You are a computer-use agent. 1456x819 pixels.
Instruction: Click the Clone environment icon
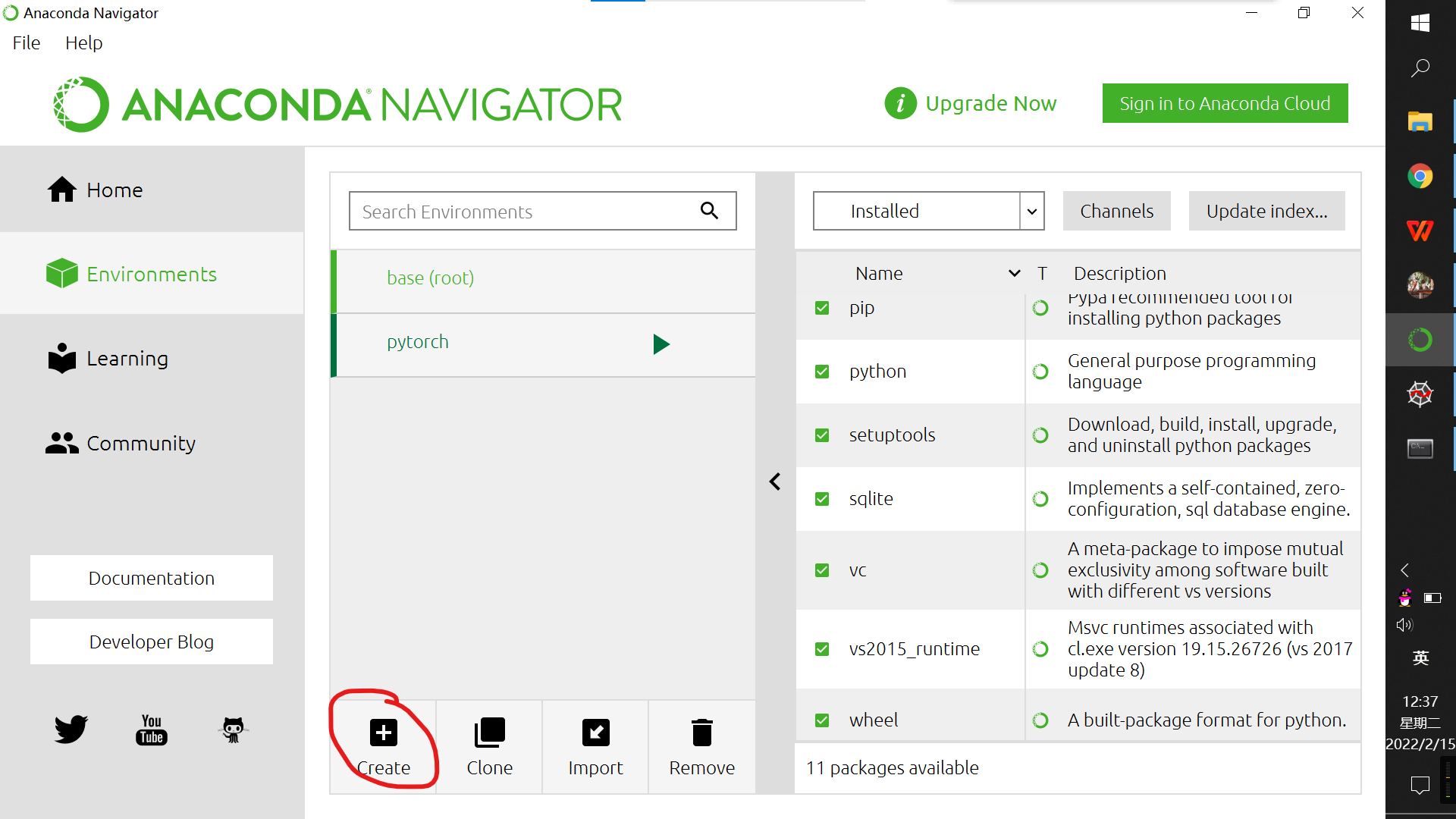489,733
